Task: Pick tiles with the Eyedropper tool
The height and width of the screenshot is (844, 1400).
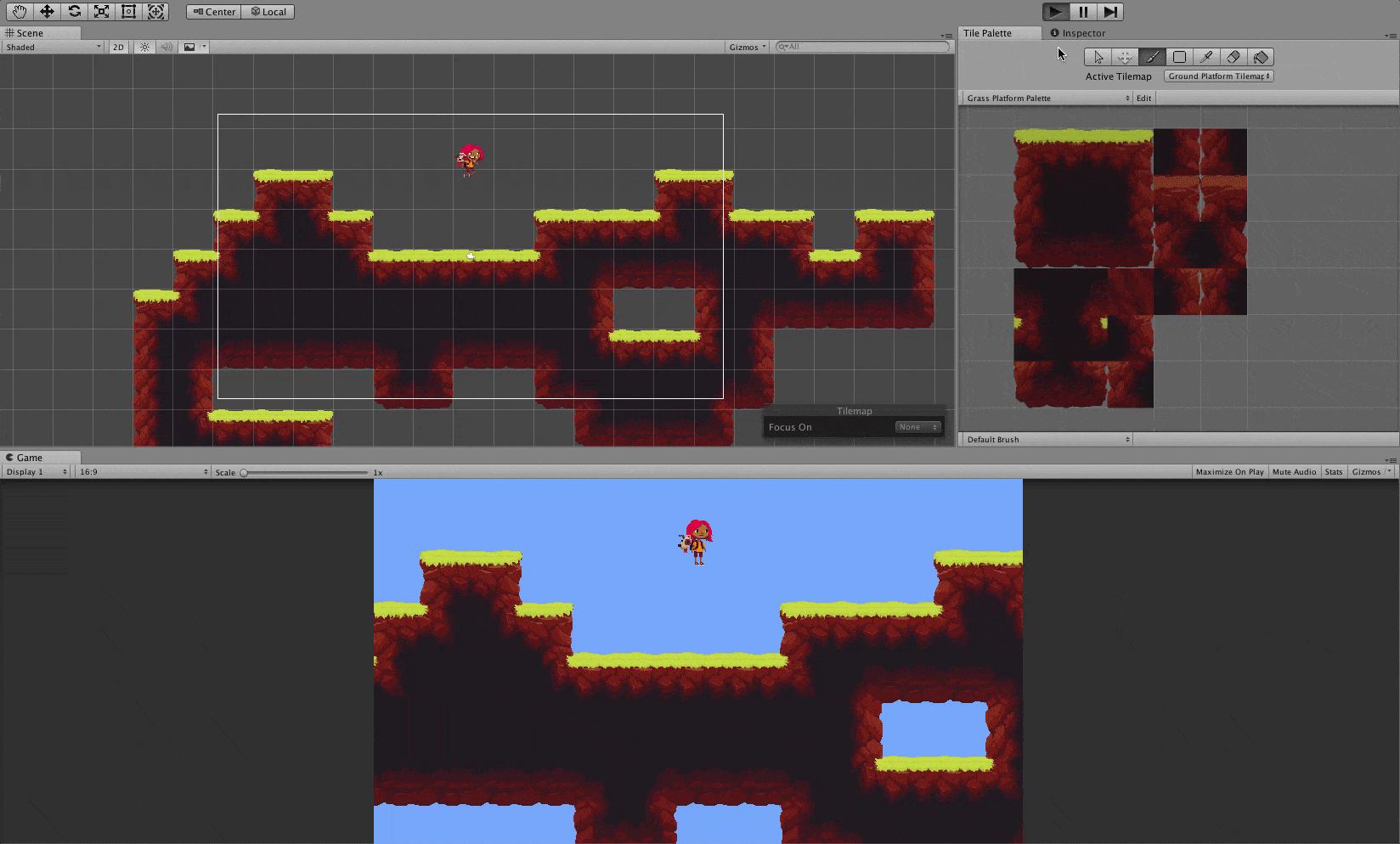Action: (x=1206, y=57)
